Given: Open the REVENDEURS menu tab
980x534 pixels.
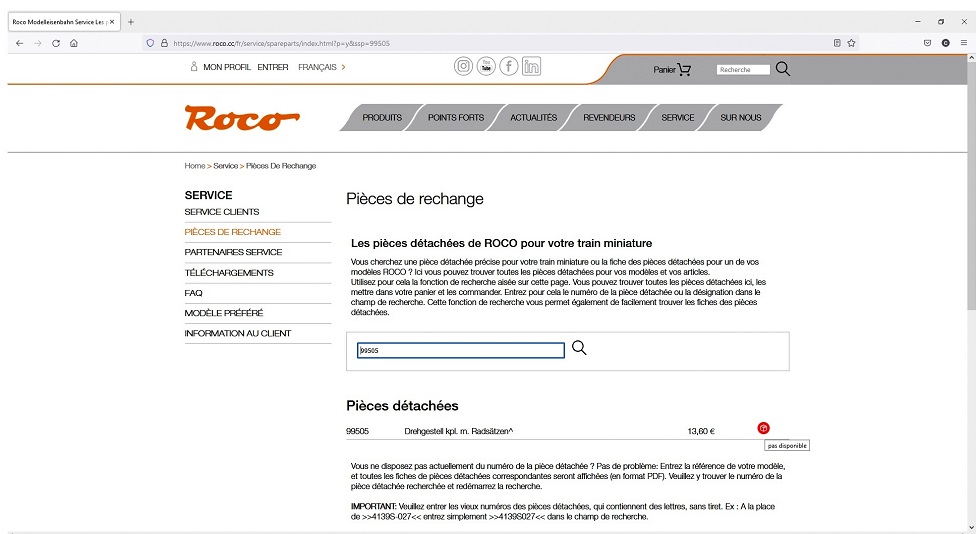Looking at the screenshot, I should click(x=609, y=118).
